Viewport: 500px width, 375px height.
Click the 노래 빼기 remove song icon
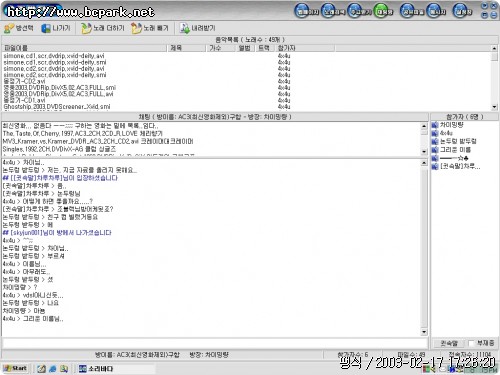(x=136, y=29)
